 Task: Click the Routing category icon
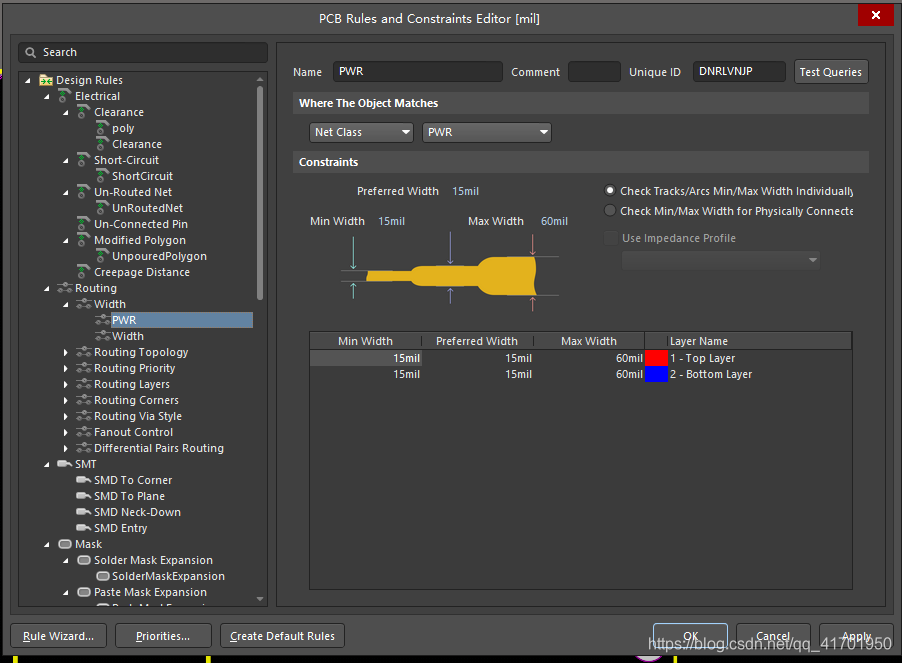[65, 288]
